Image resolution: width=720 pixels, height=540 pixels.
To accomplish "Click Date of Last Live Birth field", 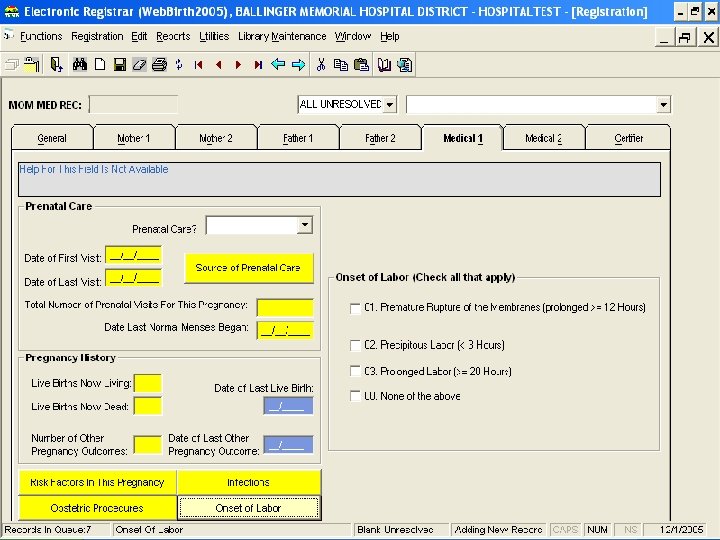I will tap(288, 406).
